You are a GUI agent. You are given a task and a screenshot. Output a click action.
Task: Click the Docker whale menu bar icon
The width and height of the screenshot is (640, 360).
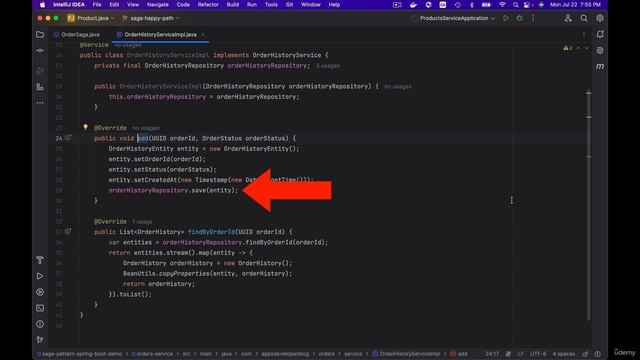click(x=413, y=4)
